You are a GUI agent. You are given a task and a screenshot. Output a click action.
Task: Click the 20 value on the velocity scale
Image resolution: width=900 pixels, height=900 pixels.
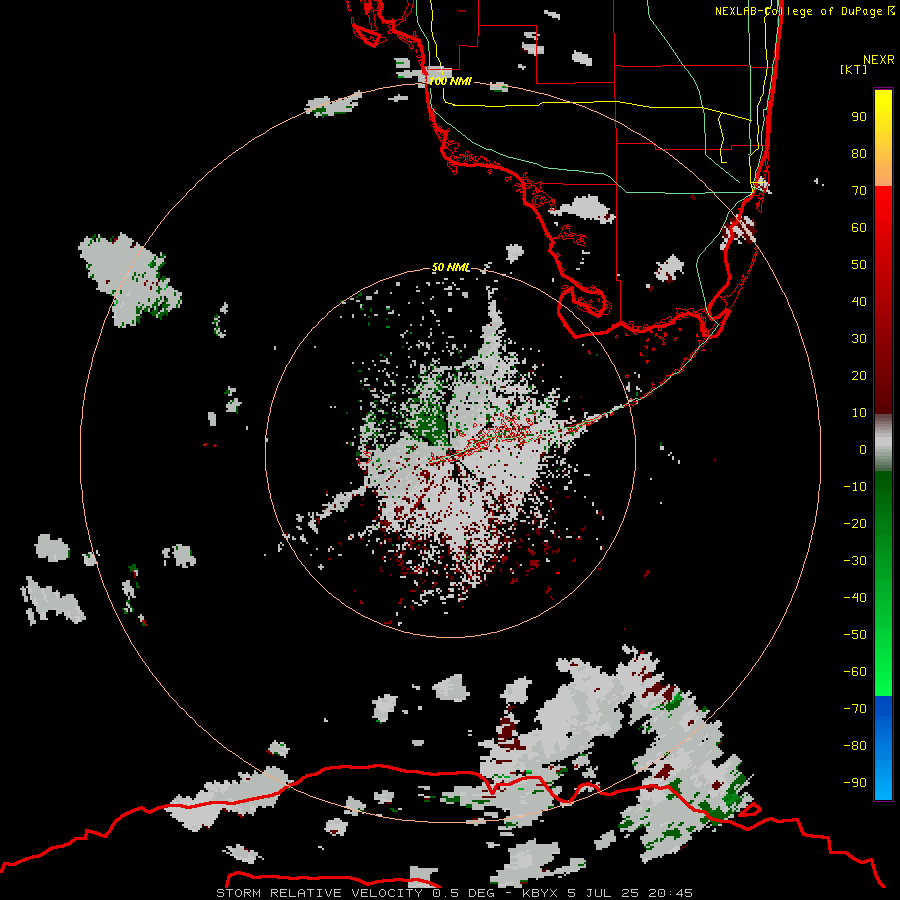859,375
